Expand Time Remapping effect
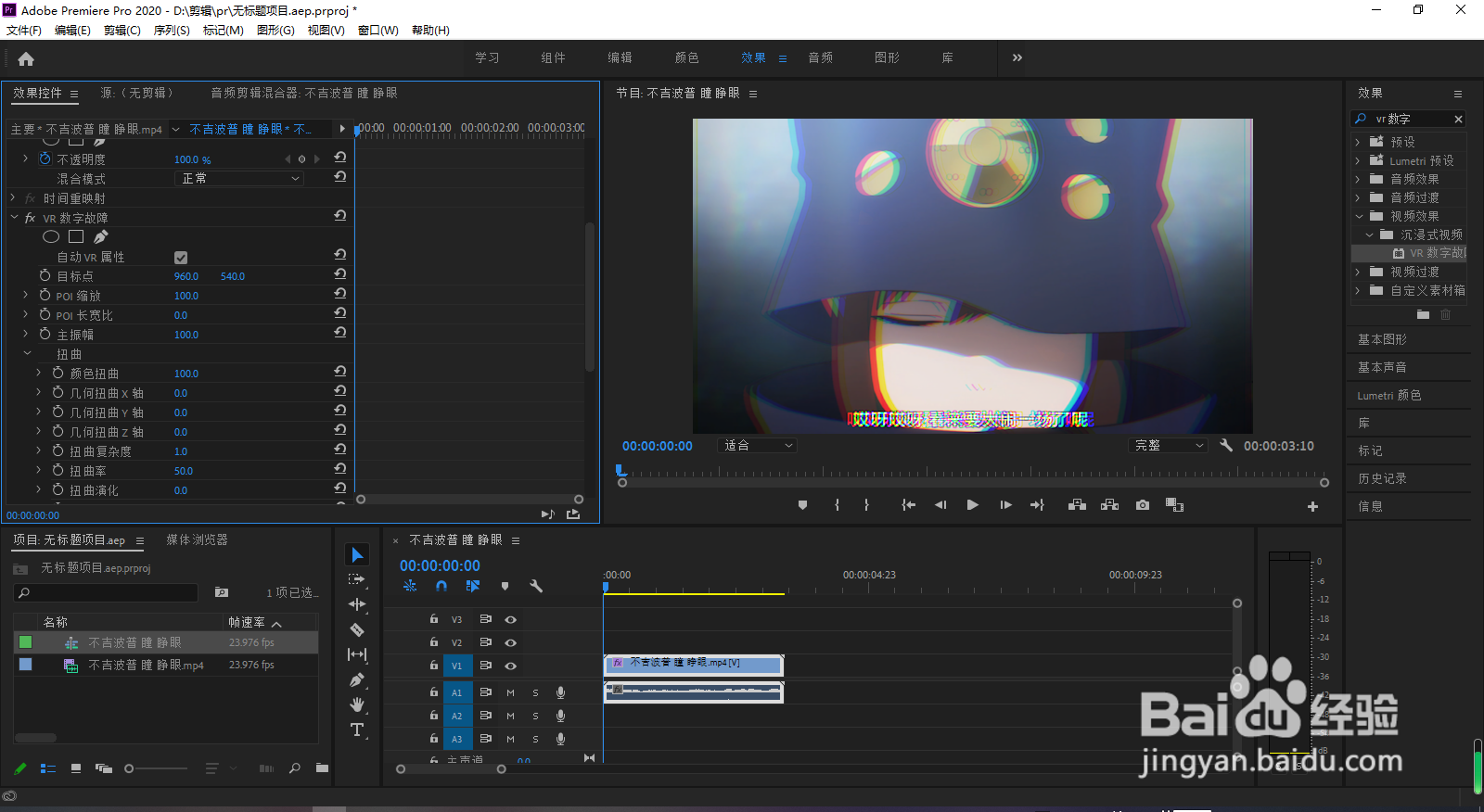The height and width of the screenshot is (812, 1484). (x=14, y=198)
